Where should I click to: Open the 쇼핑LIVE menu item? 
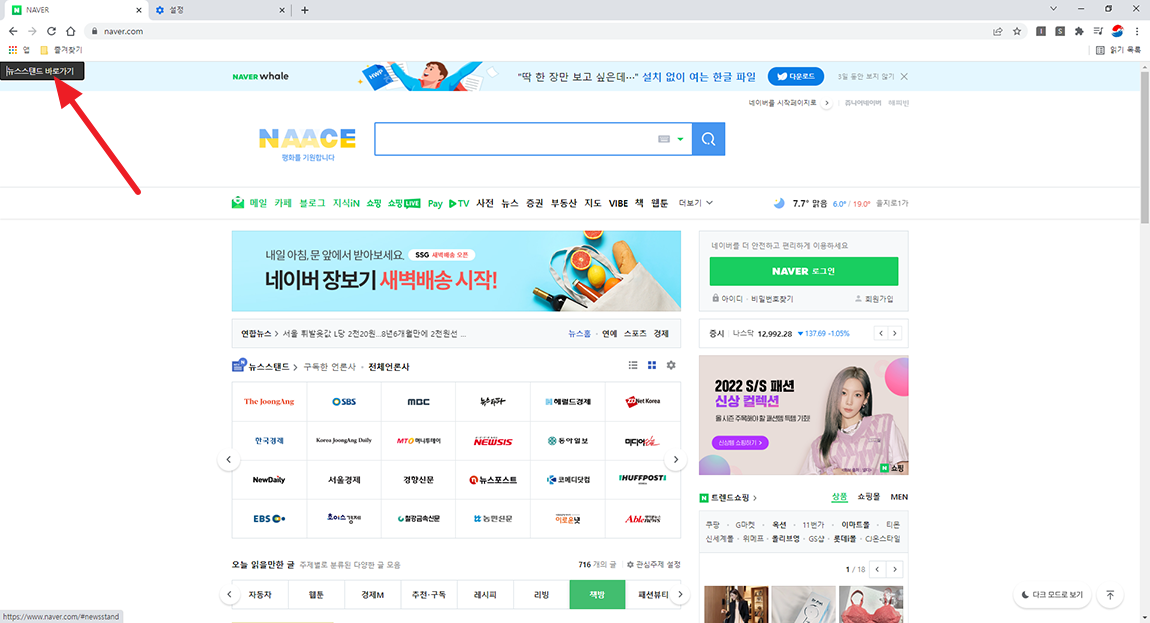click(404, 203)
